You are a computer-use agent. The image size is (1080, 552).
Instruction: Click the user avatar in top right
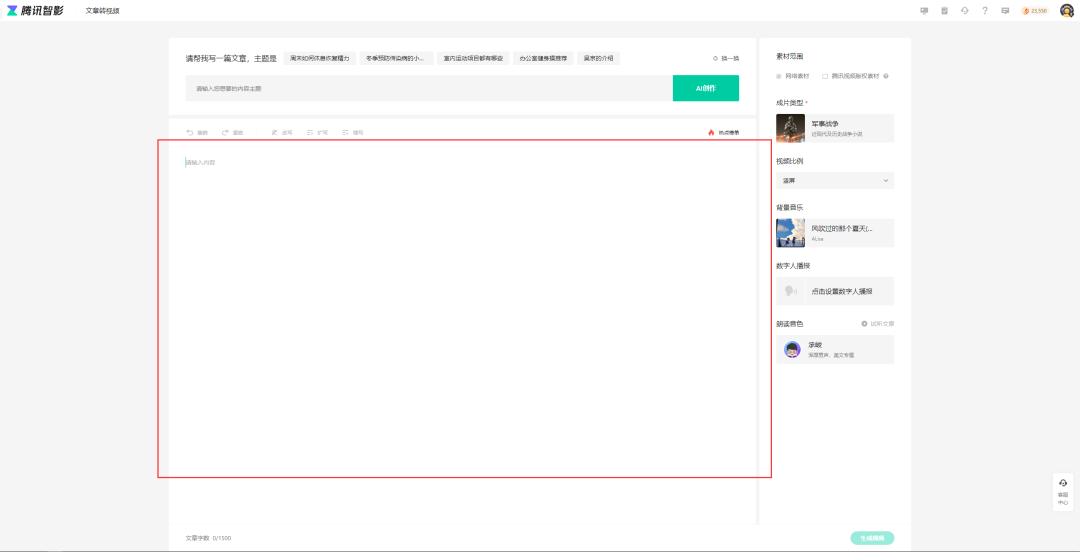1067,10
